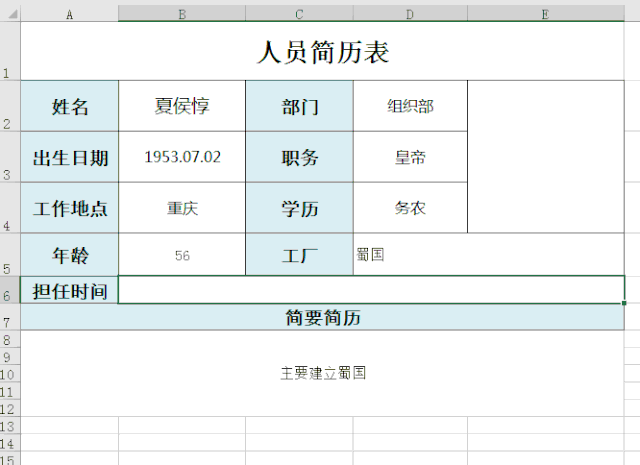Select the 工作地点 label cell
Screen dimensions: 640x465
(69, 208)
